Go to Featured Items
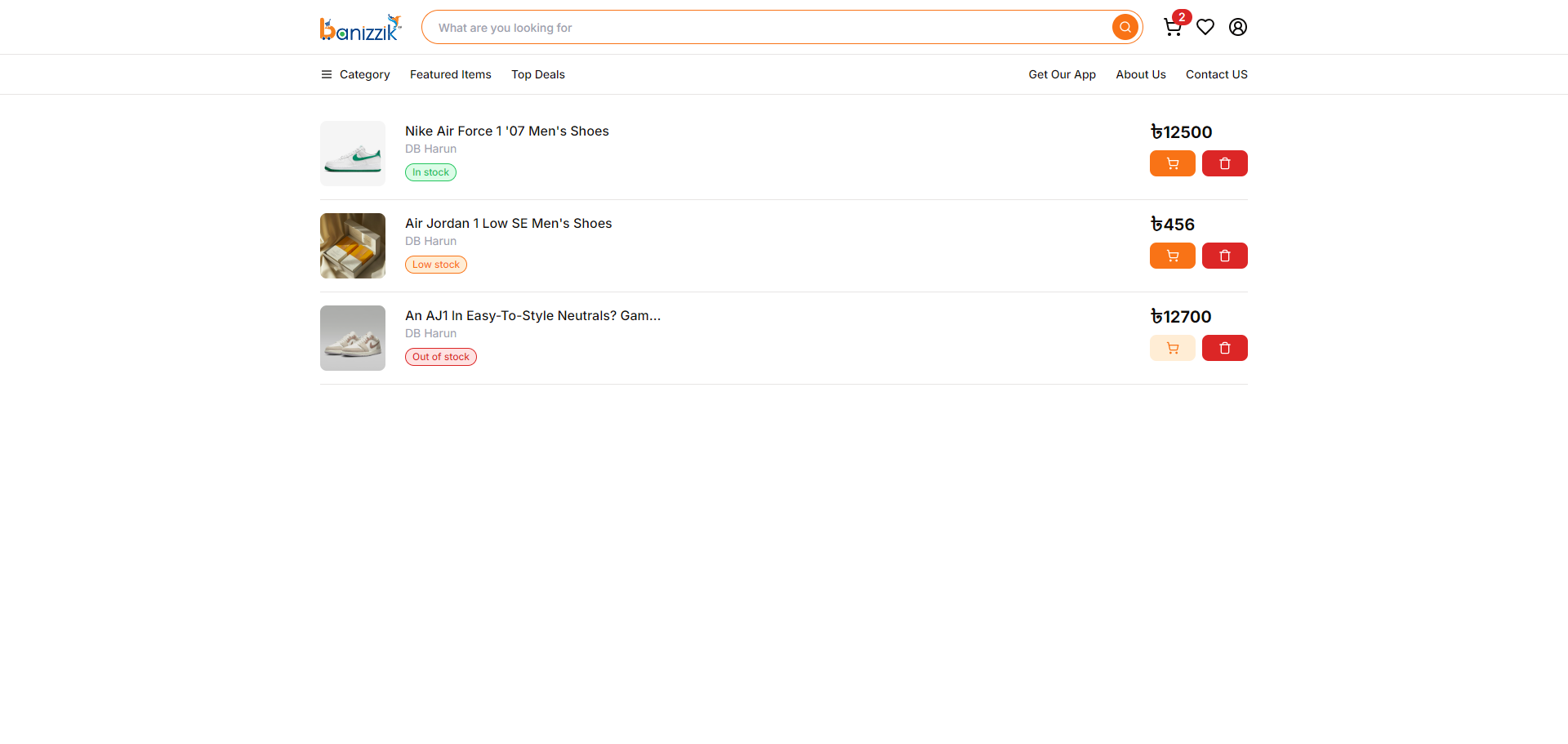Viewport: 1568px width, 744px height. 451,74
